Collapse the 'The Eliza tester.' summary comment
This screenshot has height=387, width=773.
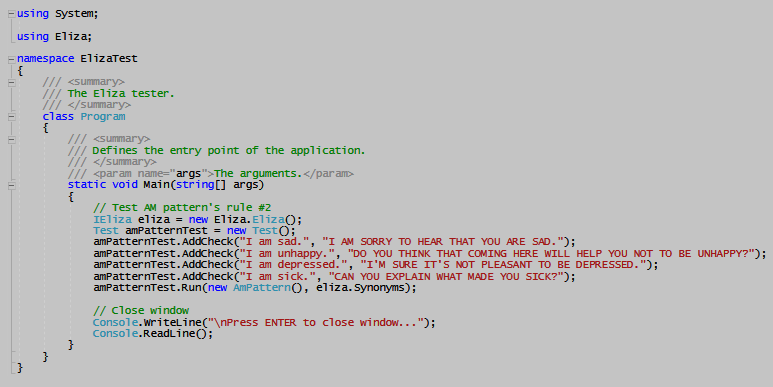point(11,82)
